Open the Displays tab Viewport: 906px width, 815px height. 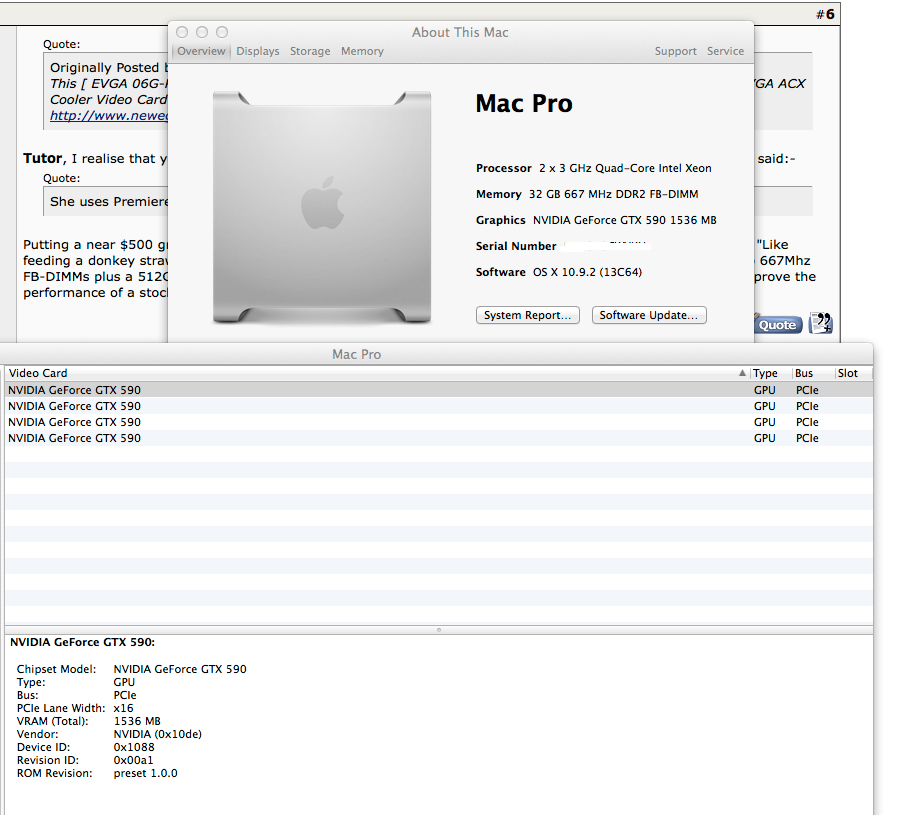coord(258,51)
